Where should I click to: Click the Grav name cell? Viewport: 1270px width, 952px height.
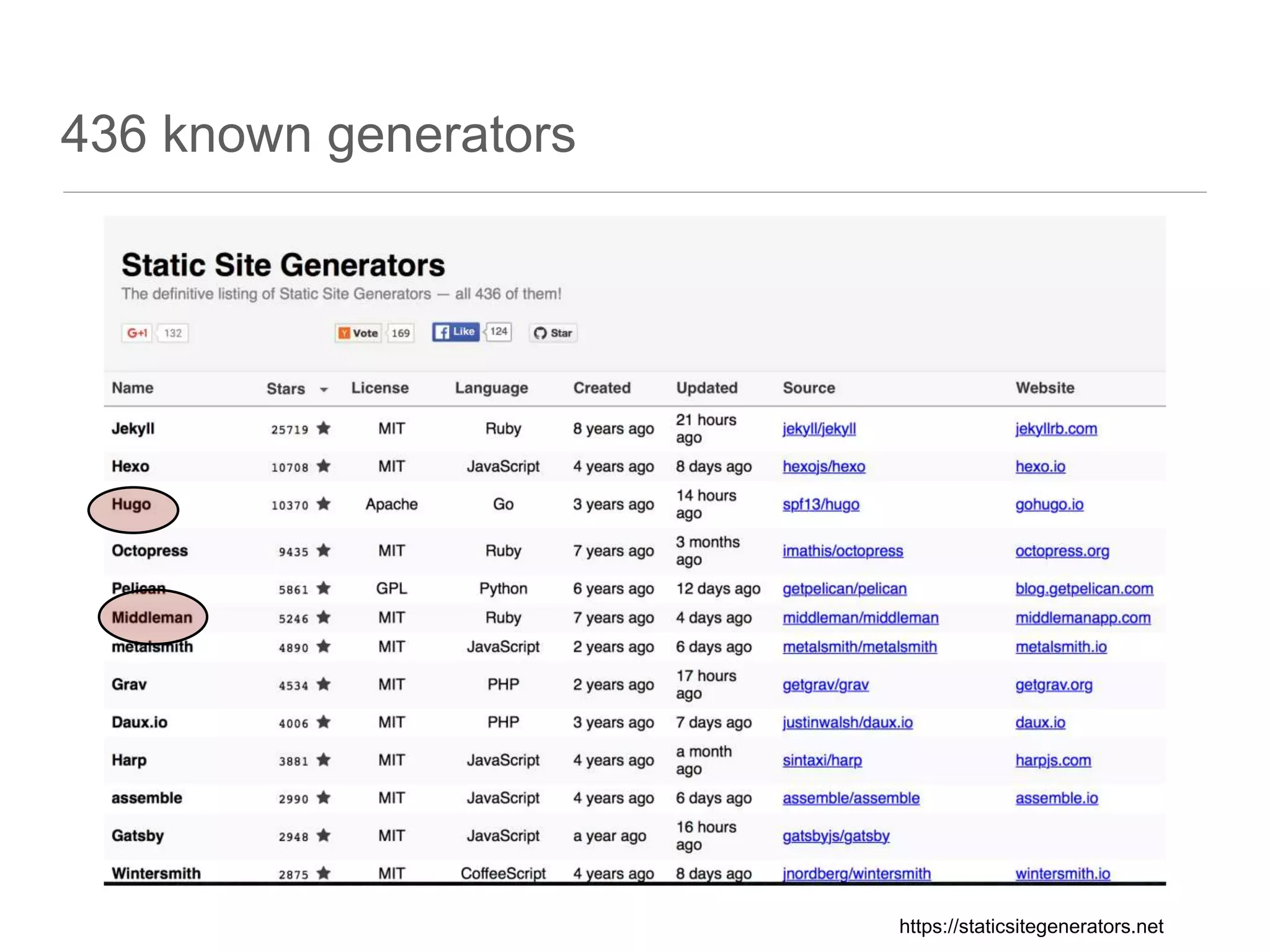click(x=129, y=684)
